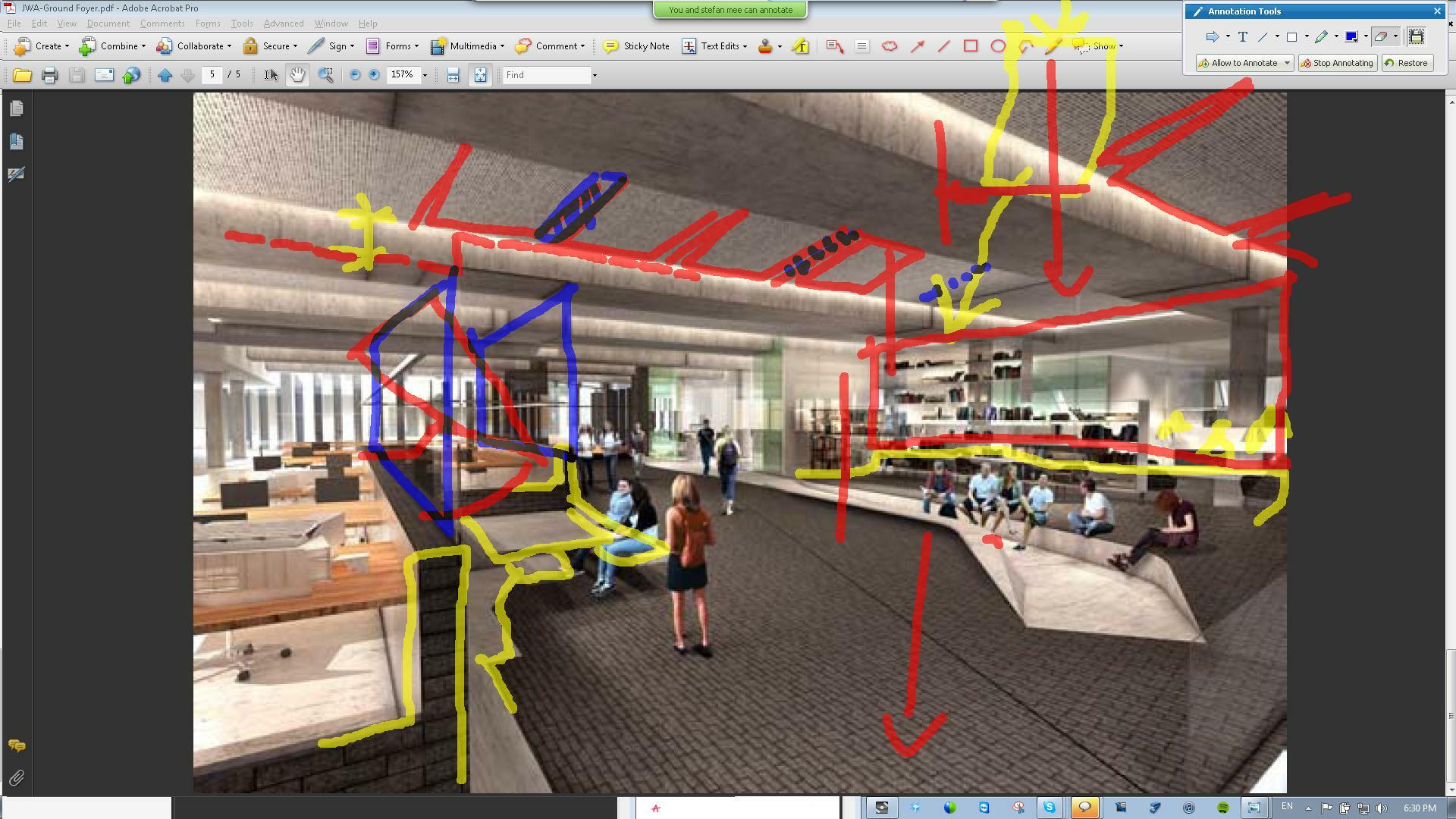Click the Stop Annotating button
The width and height of the screenshot is (1456, 819).
coord(1337,63)
